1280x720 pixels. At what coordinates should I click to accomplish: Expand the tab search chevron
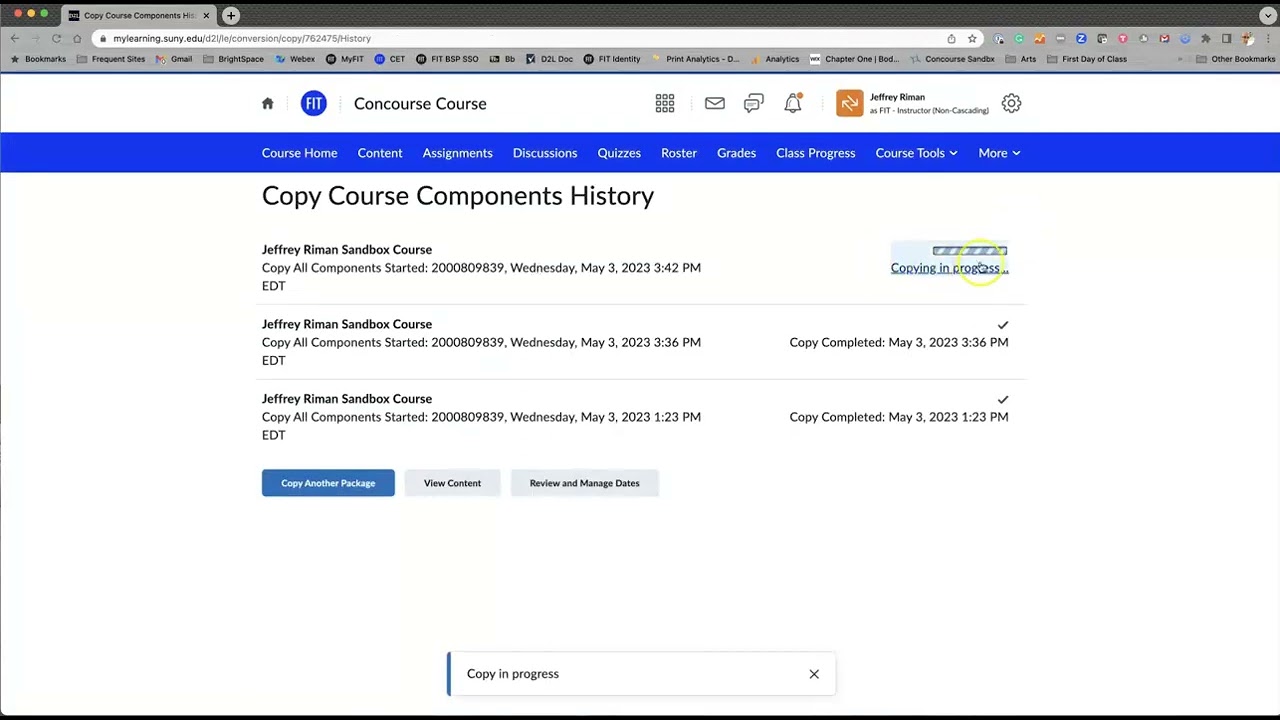(x=1266, y=15)
